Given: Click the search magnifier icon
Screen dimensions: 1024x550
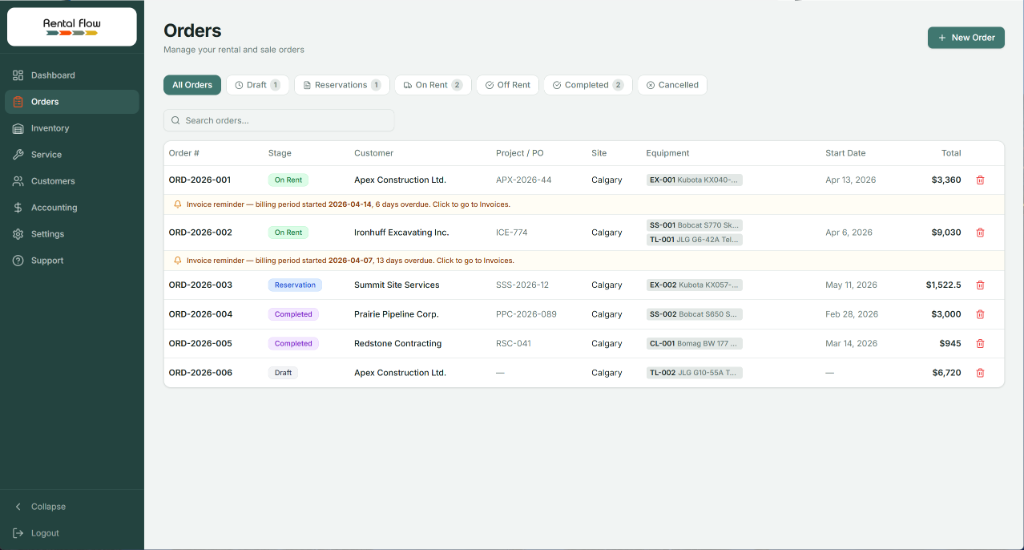Looking at the screenshot, I should pyautogui.click(x=176, y=121).
